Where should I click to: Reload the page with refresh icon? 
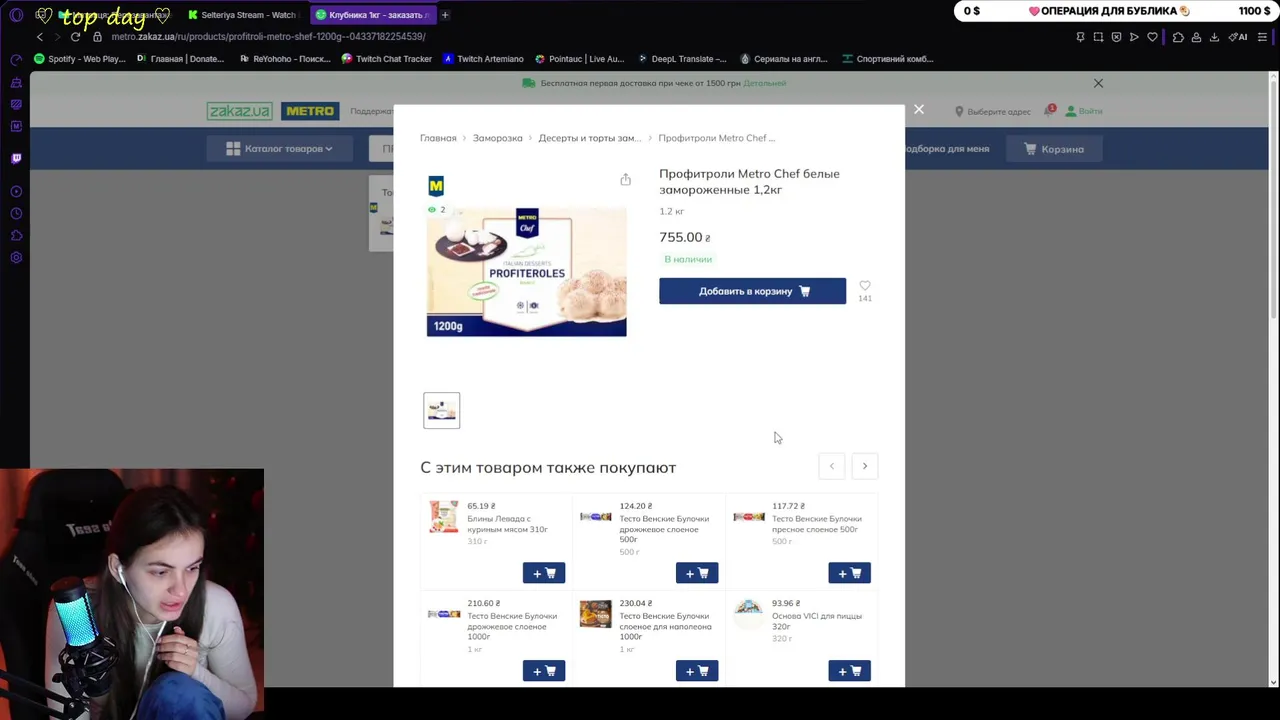tap(75, 37)
